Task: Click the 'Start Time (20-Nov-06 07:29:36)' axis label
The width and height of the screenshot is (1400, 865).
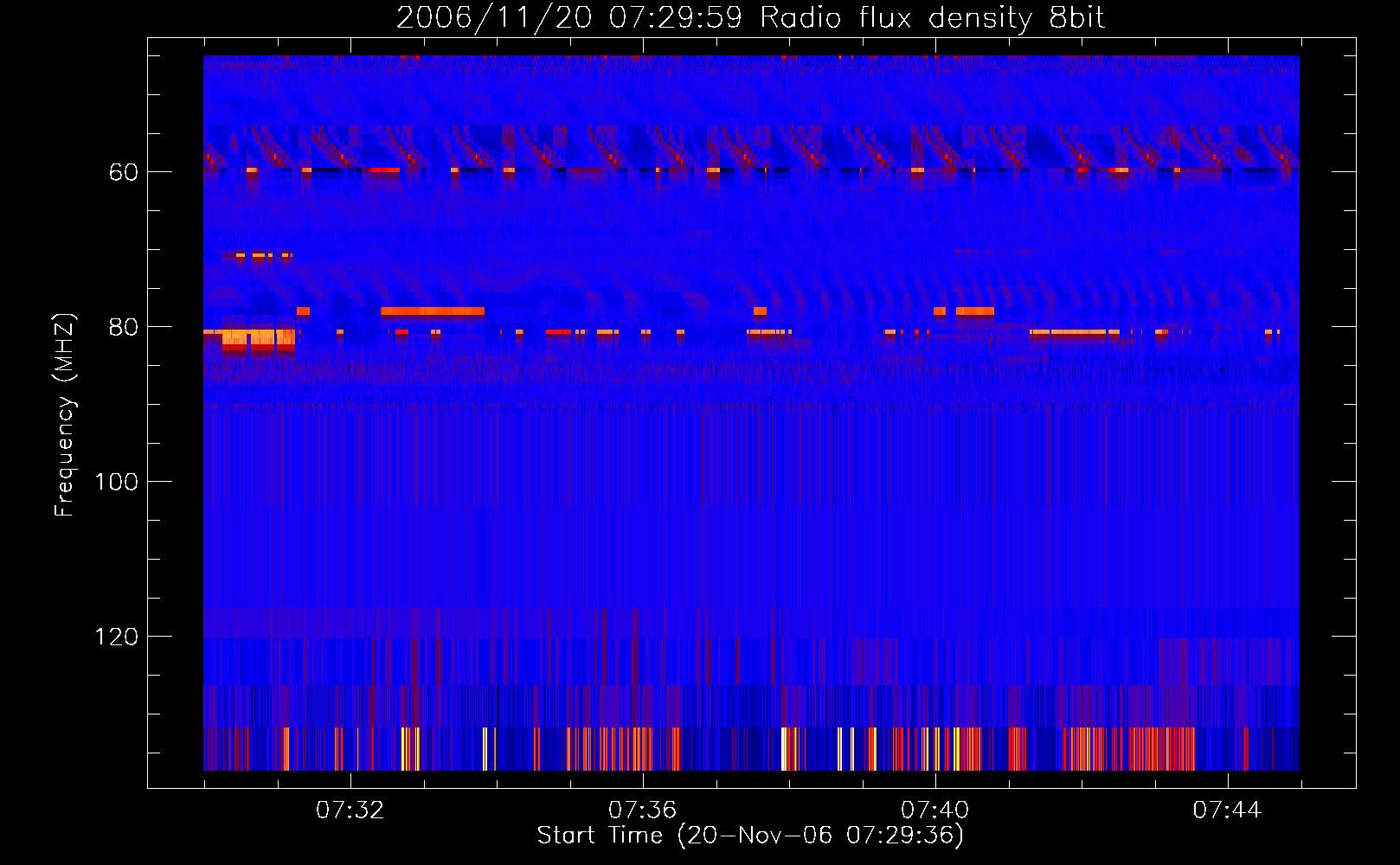Action: point(750,836)
